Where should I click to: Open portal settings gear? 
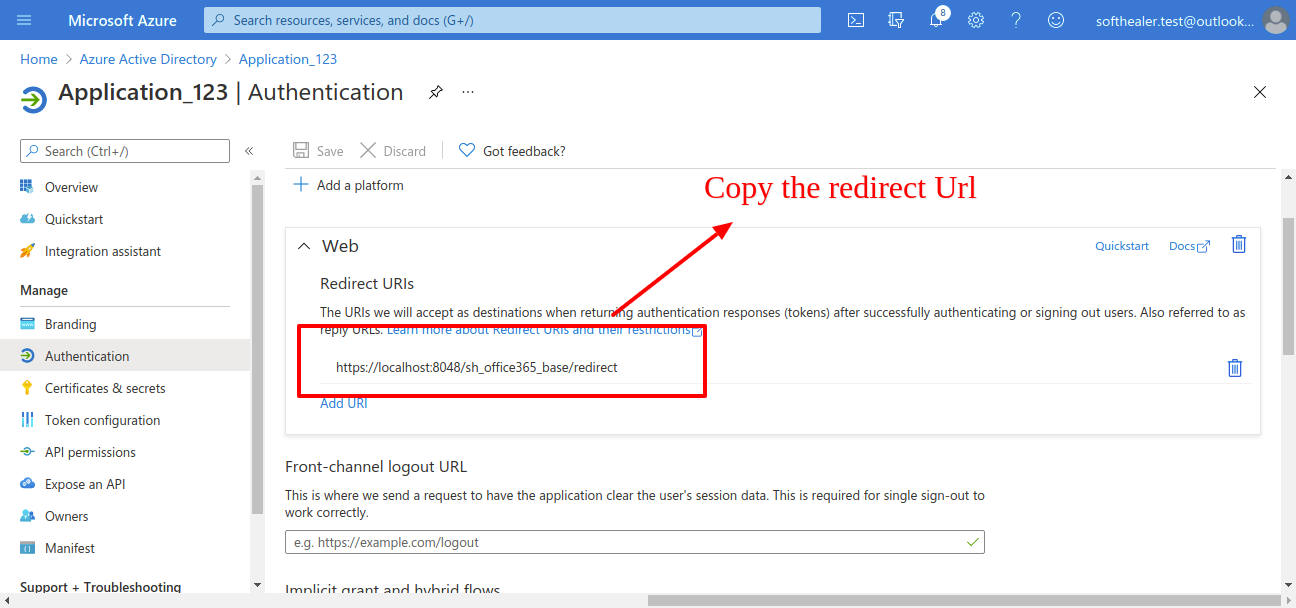(976, 20)
